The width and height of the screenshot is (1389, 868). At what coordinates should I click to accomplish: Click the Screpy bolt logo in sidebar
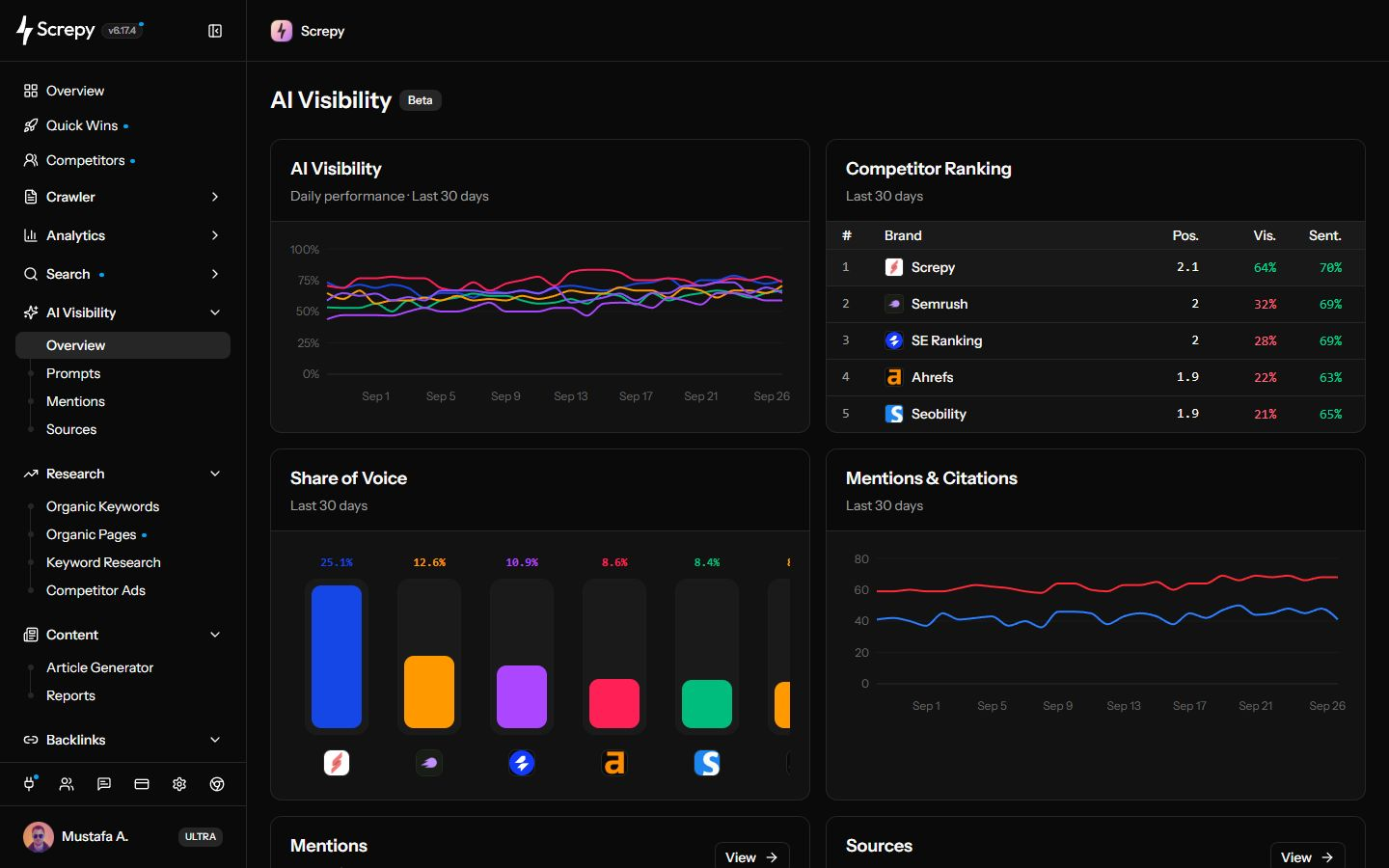pos(24,30)
